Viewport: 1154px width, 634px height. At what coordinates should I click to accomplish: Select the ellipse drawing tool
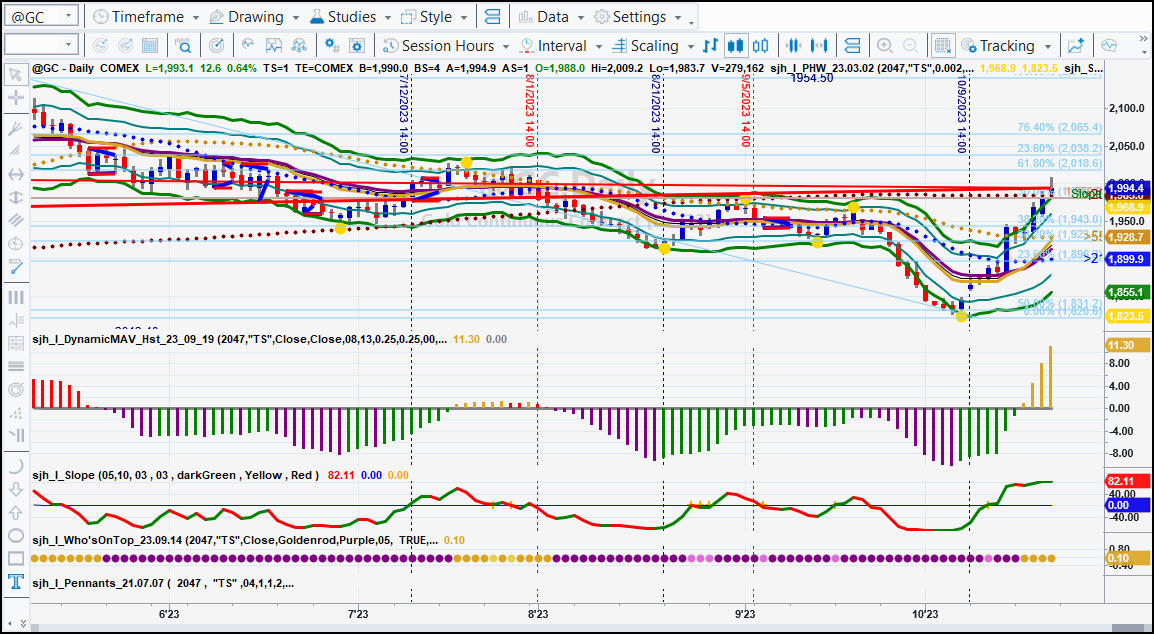tap(15, 535)
